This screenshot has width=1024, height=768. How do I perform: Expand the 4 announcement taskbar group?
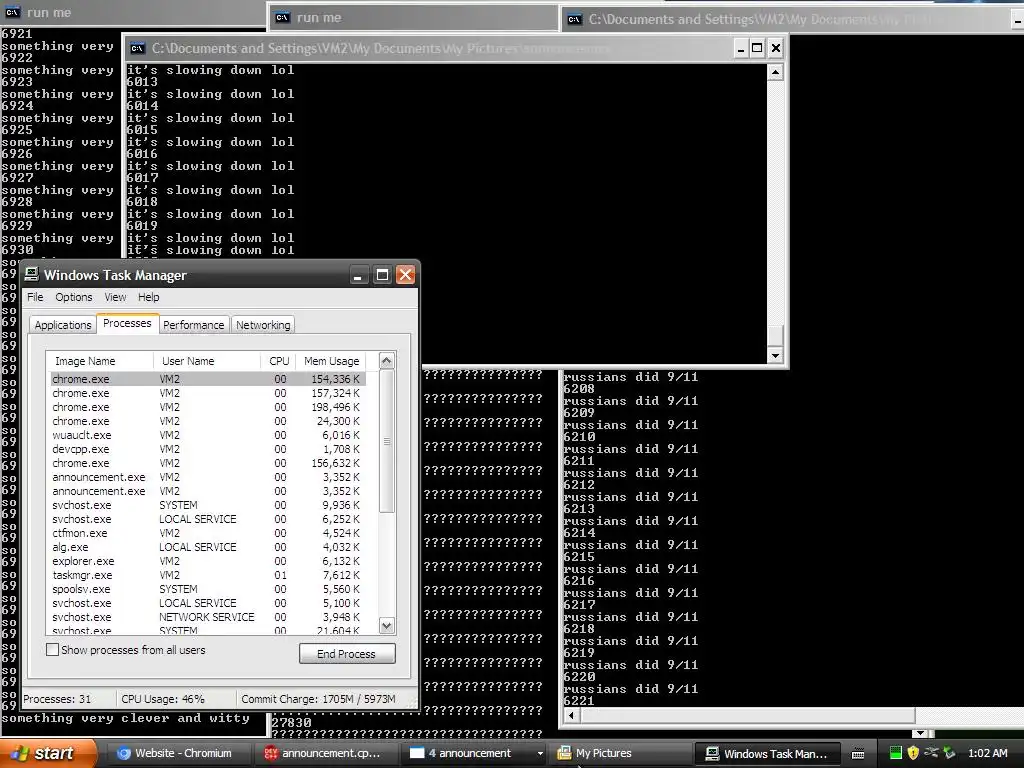pos(540,754)
